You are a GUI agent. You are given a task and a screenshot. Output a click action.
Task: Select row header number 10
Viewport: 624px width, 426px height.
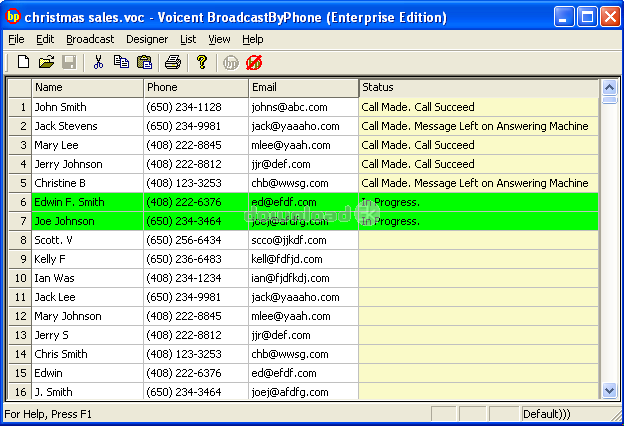[20, 278]
